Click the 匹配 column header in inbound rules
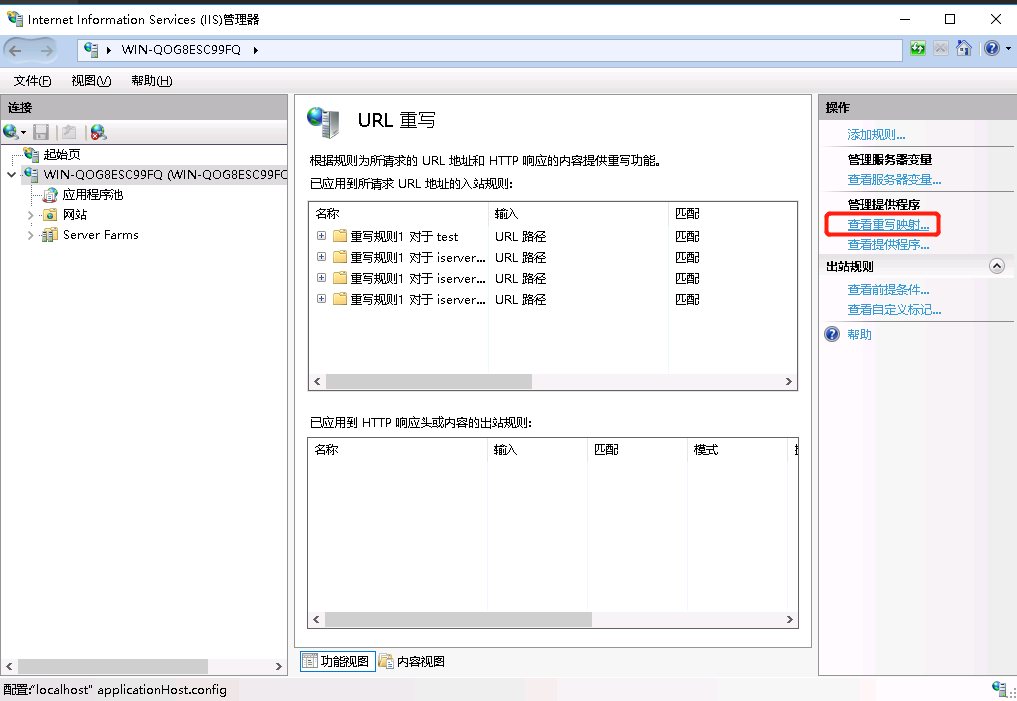This screenshot has height=701, width=1017. pos(732,213)
